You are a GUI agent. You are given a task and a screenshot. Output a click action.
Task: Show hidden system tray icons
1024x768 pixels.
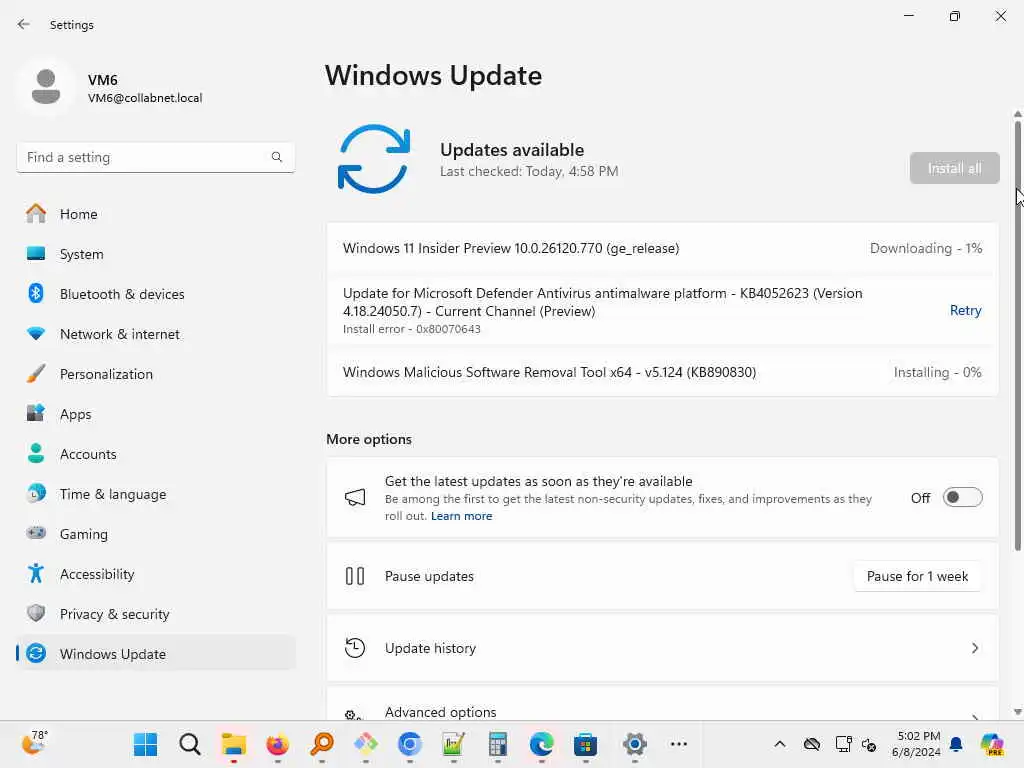(x=780, y=744)
